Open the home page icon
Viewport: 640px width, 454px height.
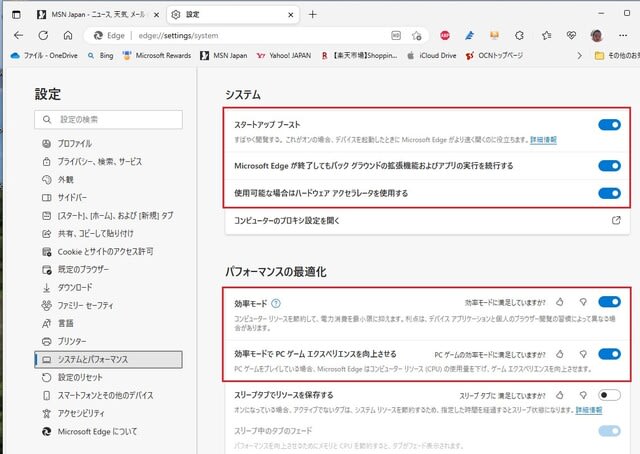(68, 36)
